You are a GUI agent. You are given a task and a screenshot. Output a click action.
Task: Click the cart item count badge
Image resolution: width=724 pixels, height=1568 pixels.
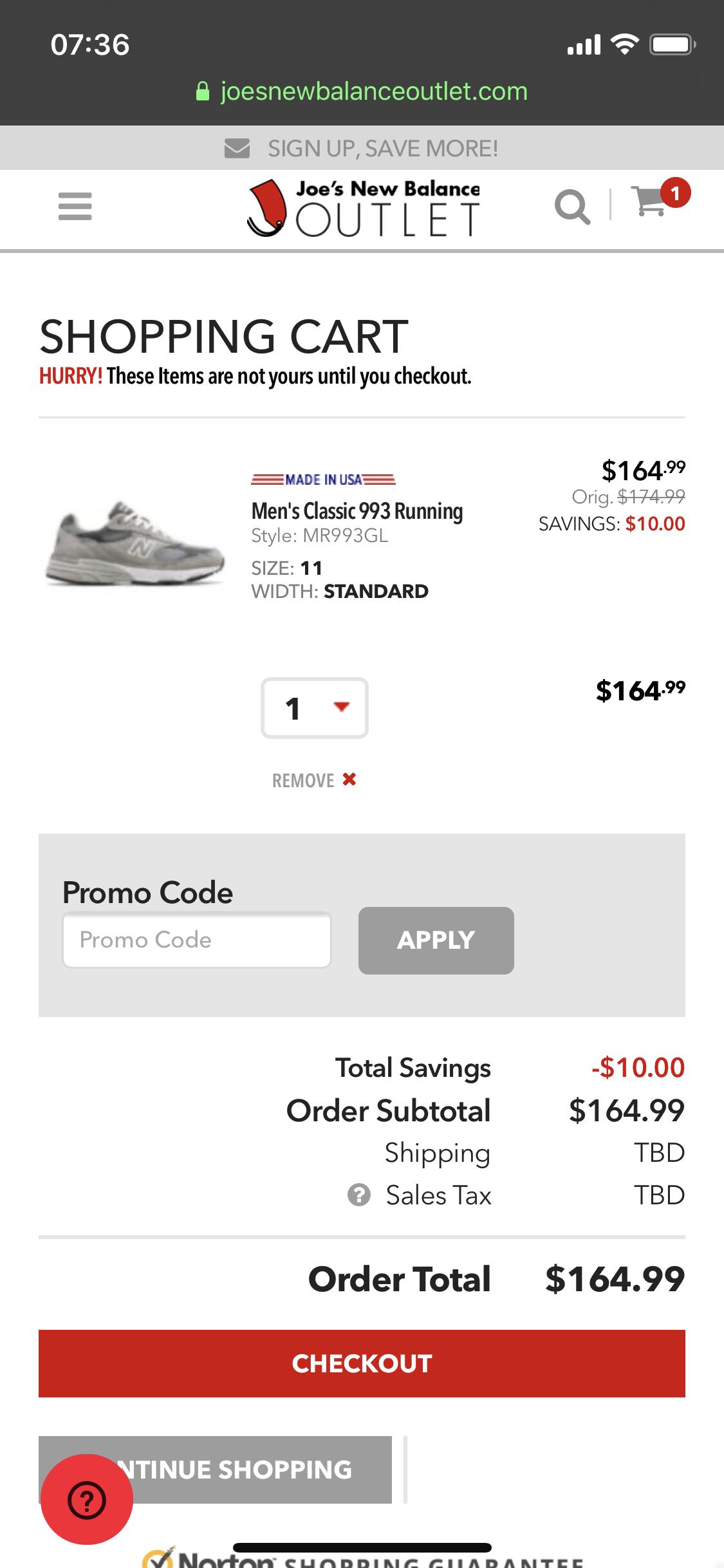pos(674,192)
